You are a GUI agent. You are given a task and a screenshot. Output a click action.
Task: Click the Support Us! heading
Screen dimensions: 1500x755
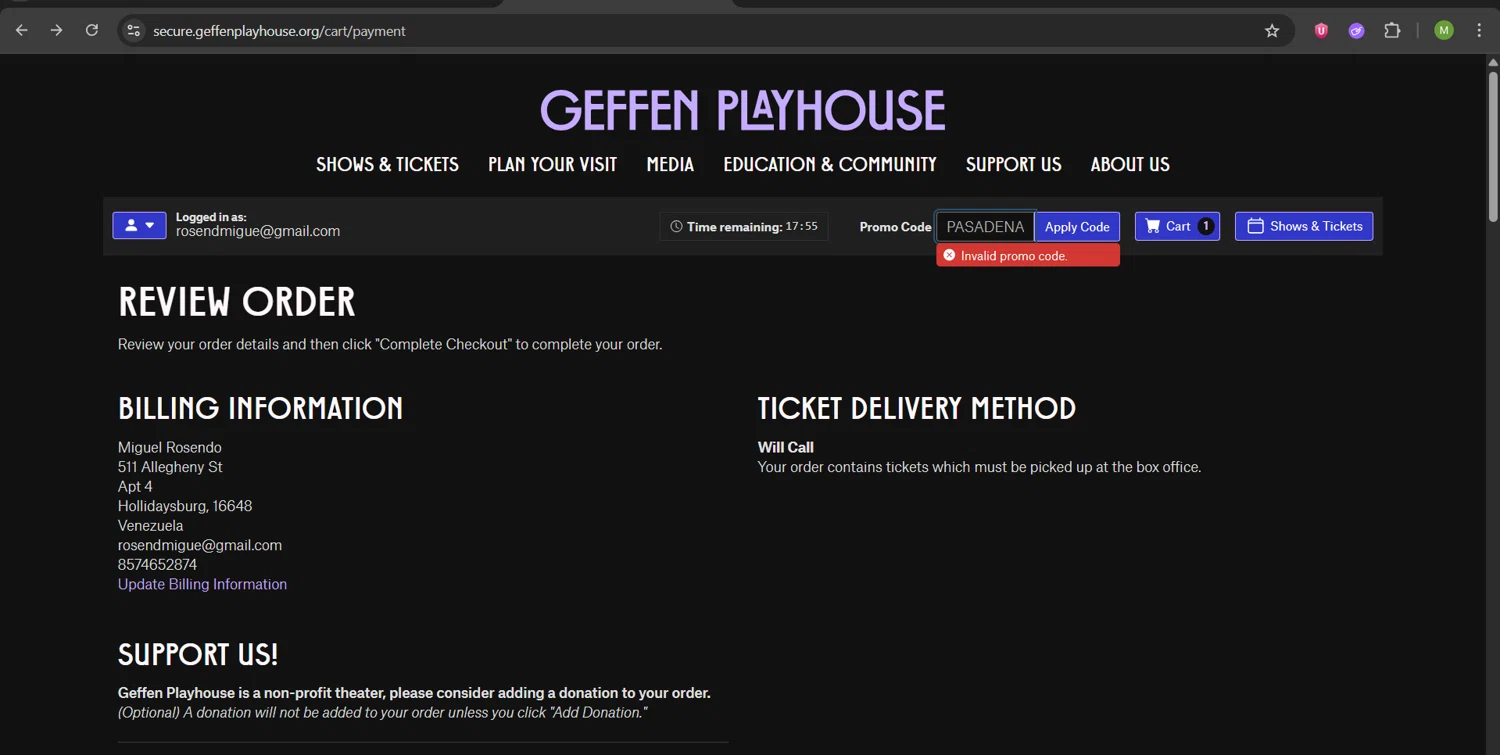(198, 654)
